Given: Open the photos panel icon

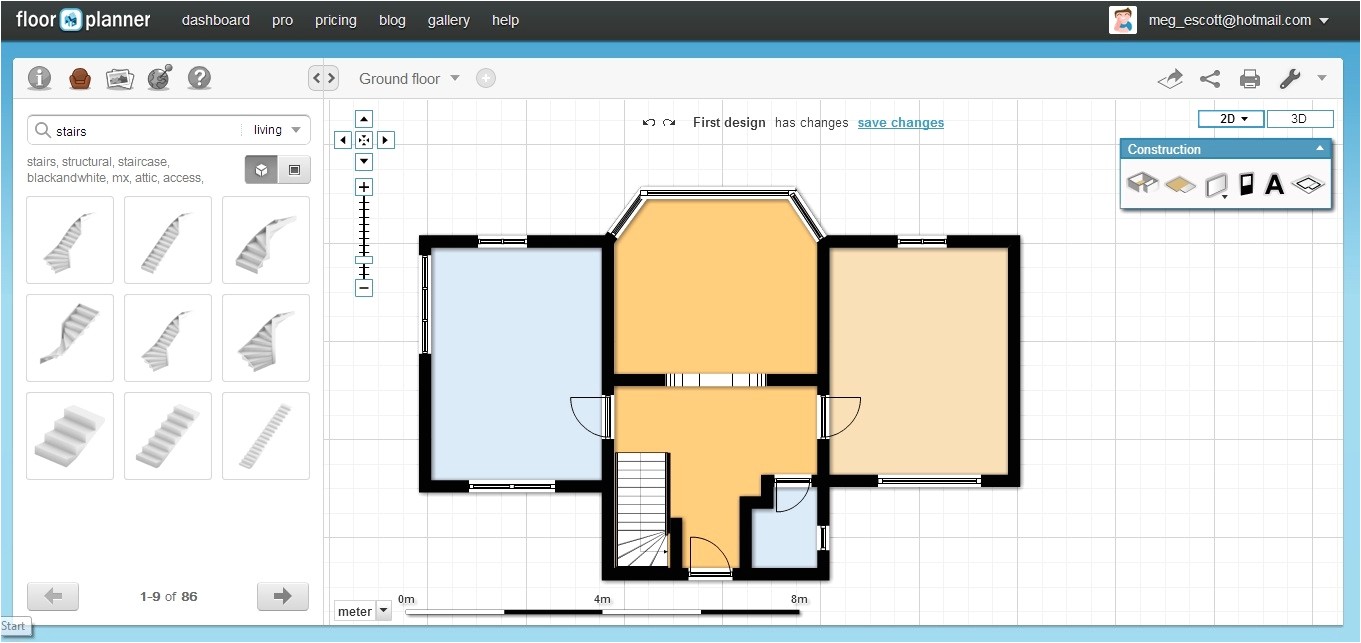Looking at the screenshot, I should pos(120,78).
